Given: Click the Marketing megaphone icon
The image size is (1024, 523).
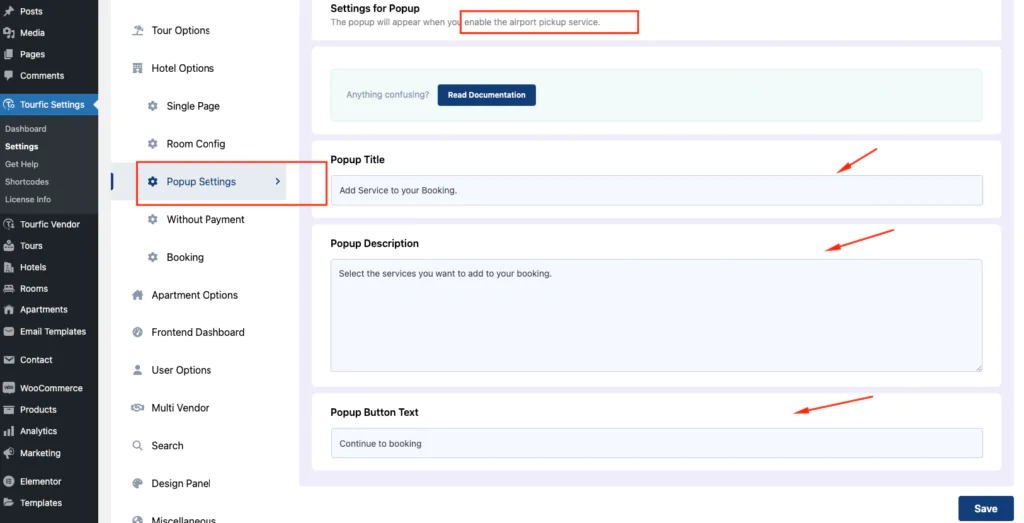Looking at the screenshot, I should [8, 453].
